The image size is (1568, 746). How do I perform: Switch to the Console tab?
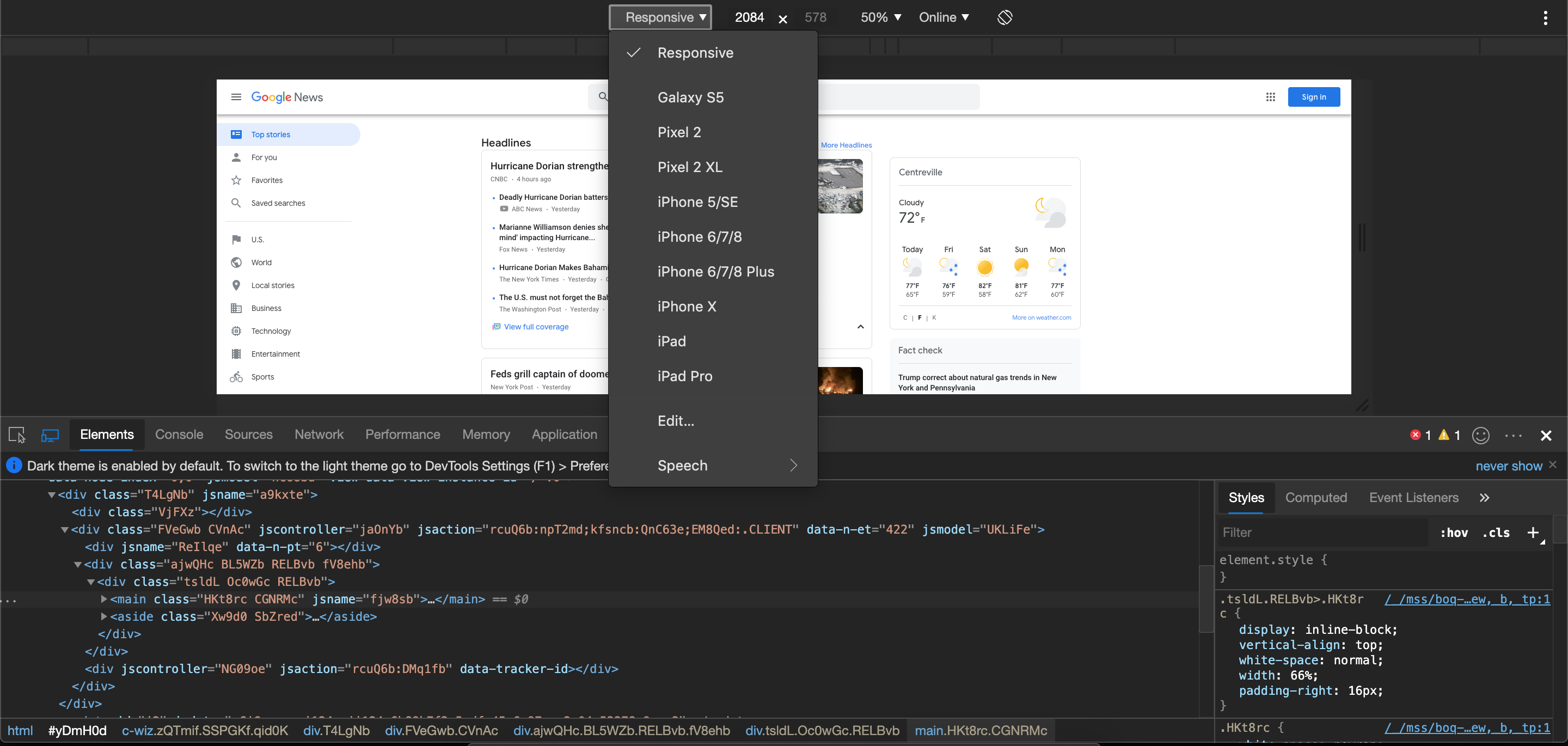tap(179, 434)
